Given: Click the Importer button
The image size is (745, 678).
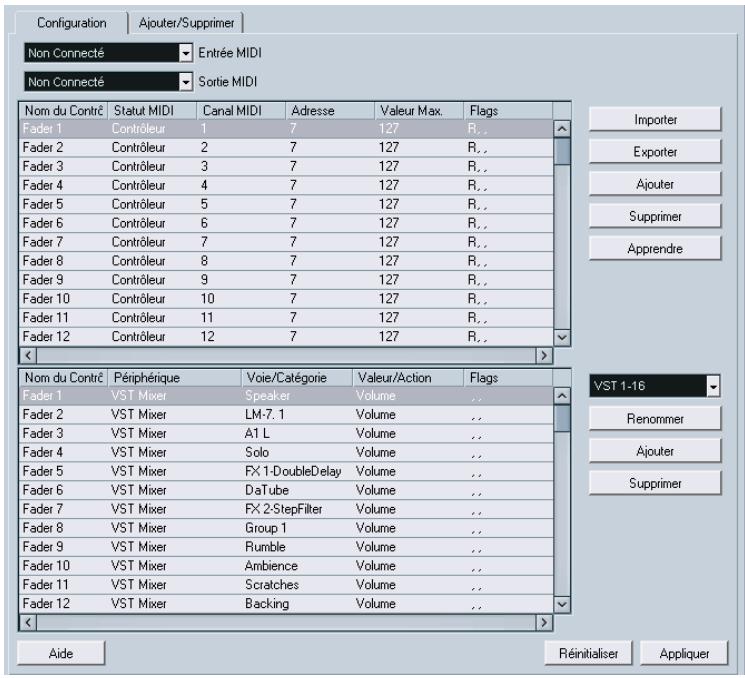Looking at the screenshot, I should coord(655,119).
